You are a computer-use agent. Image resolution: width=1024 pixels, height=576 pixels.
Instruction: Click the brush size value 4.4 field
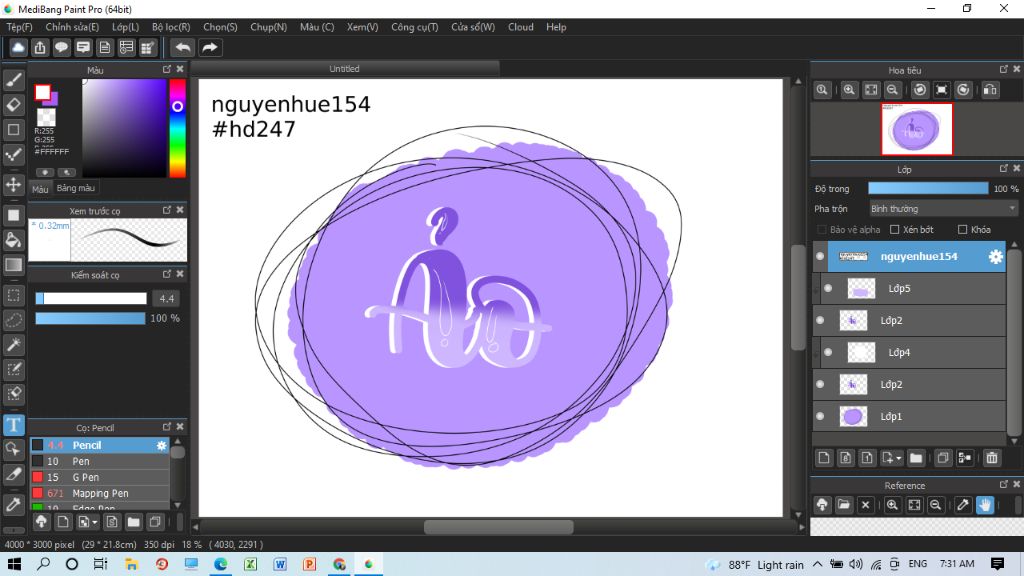pos(167,298)
